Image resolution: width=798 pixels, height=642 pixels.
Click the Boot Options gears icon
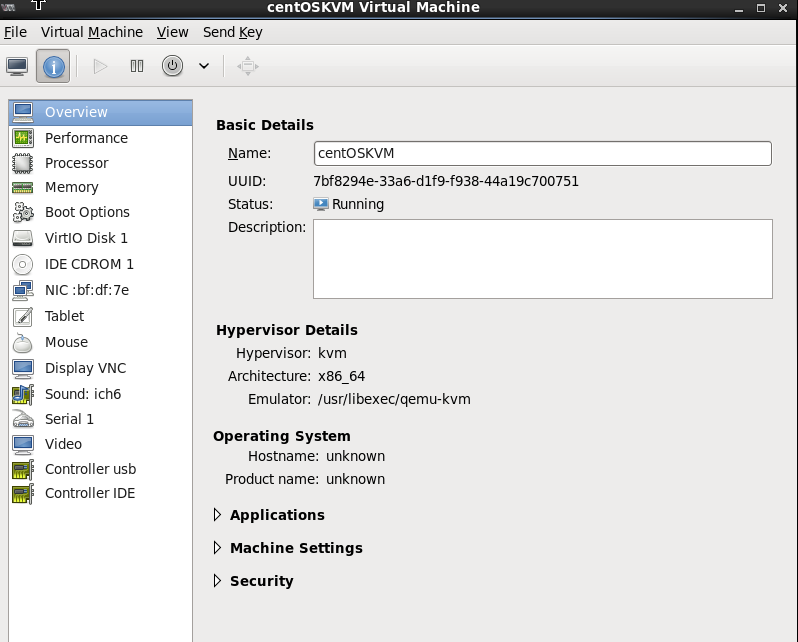(x=23, y=212)
